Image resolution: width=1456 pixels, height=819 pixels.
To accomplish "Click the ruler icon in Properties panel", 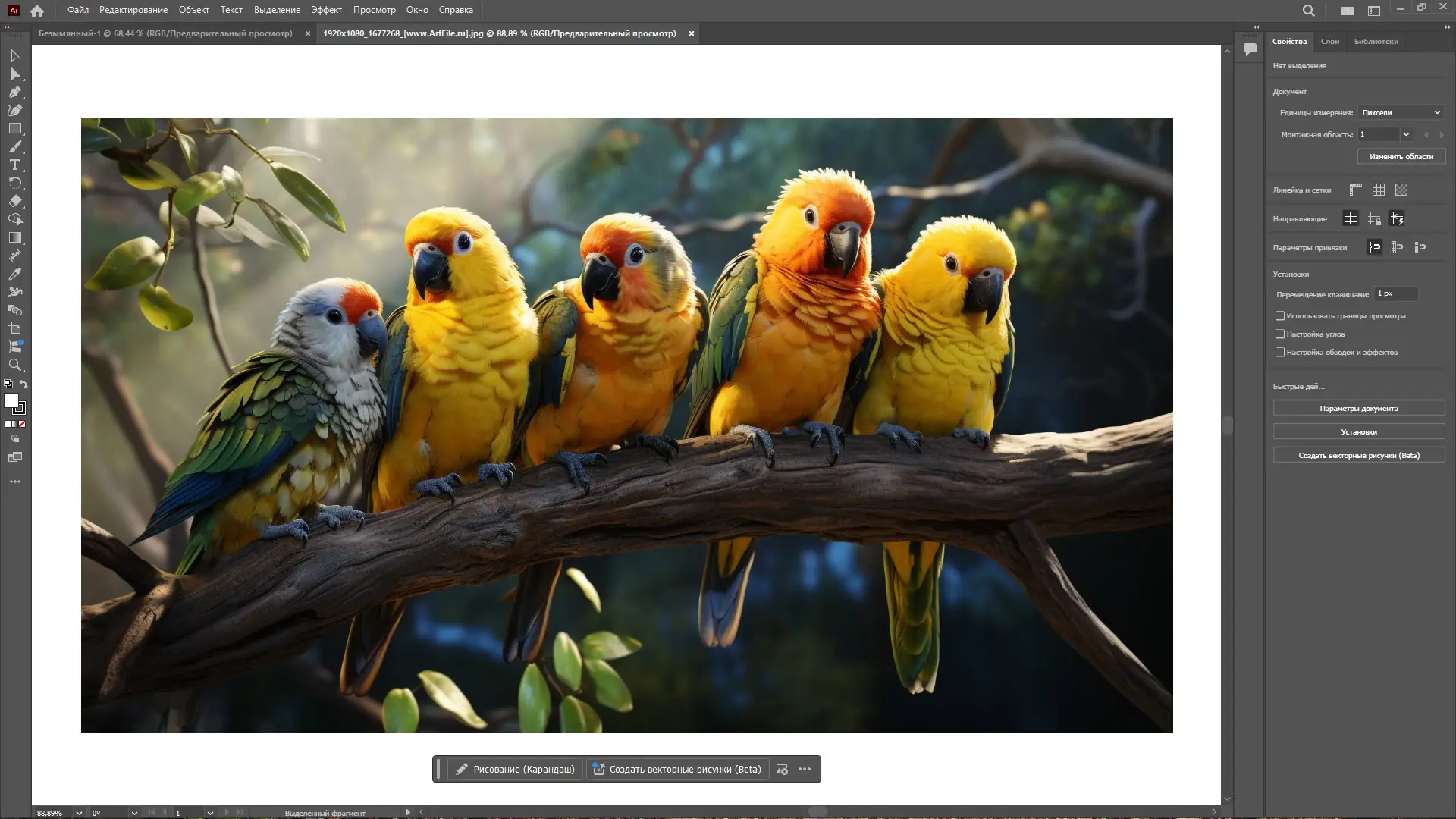I will point(1355,190).
